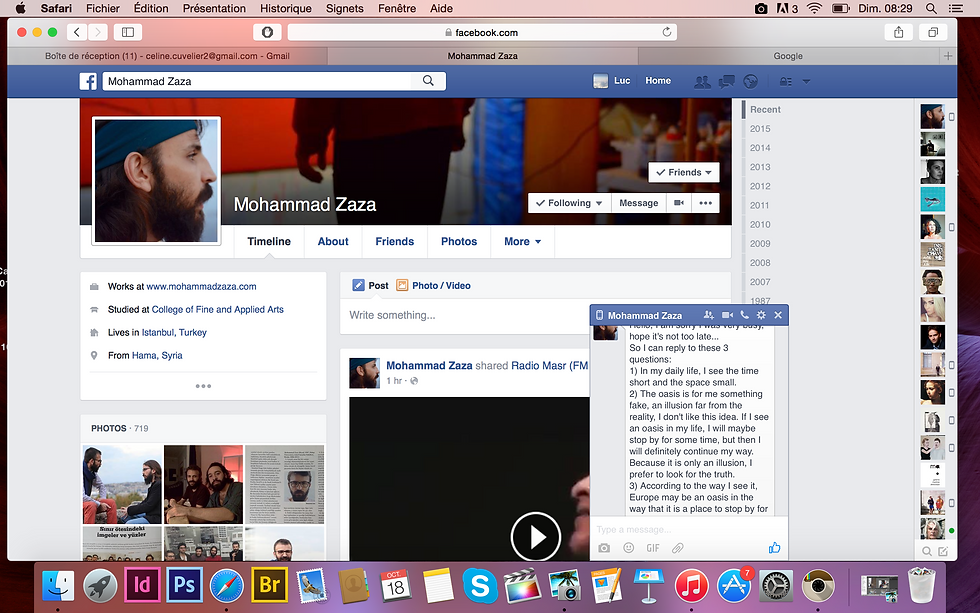Open InDesign from the Dock

[142, 585]
